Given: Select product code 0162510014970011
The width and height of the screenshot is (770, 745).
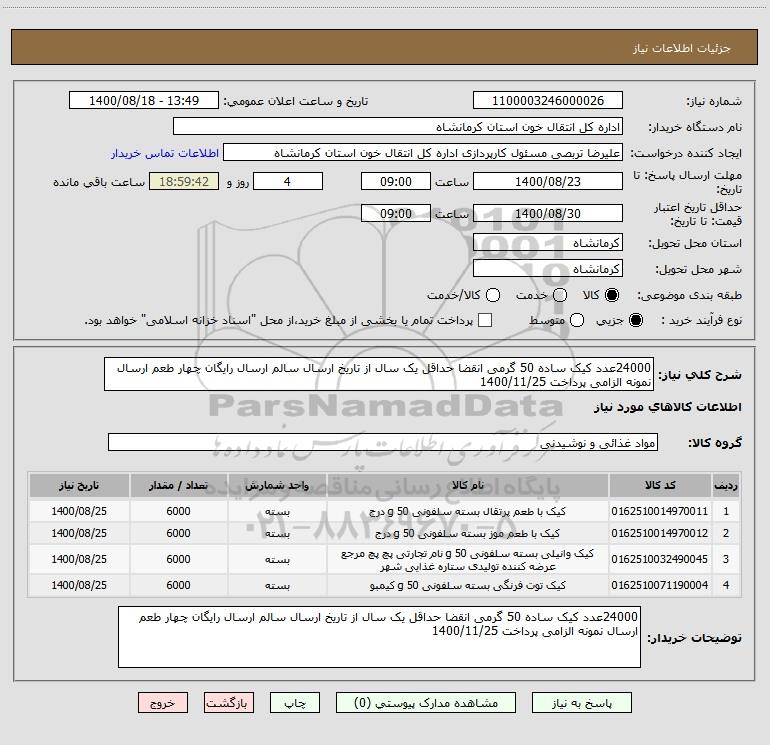Looking at the screenshot, I should [660, 511].
